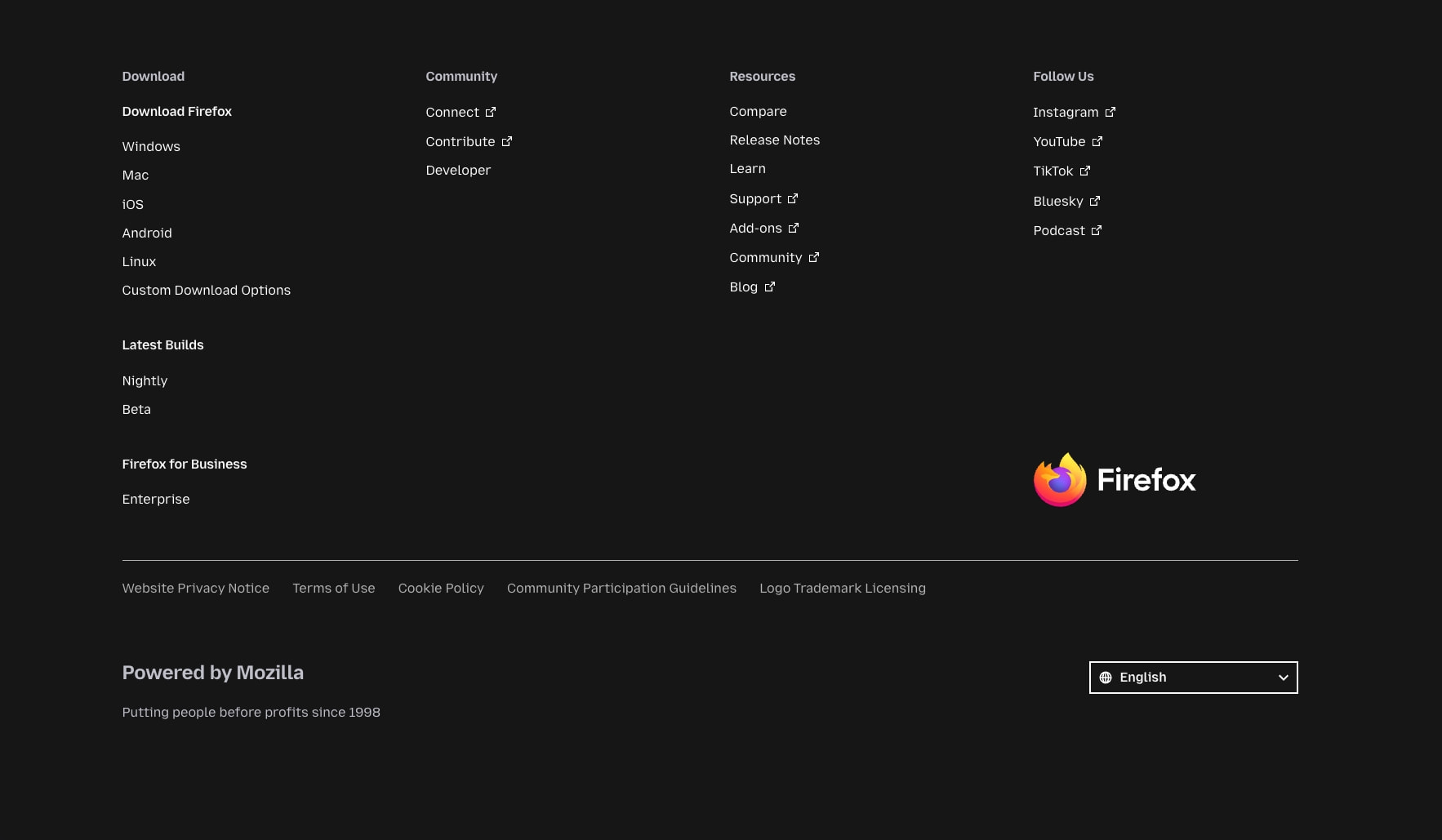Screen dimensions: 1442x840
Task: View the Cookie Policy link
Action: point(441,588)
